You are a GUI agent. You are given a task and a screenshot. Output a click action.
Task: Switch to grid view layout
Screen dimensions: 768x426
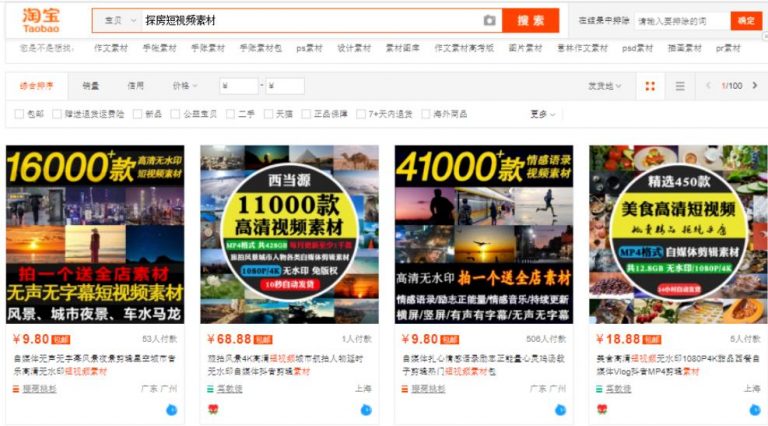click(650, 86)
